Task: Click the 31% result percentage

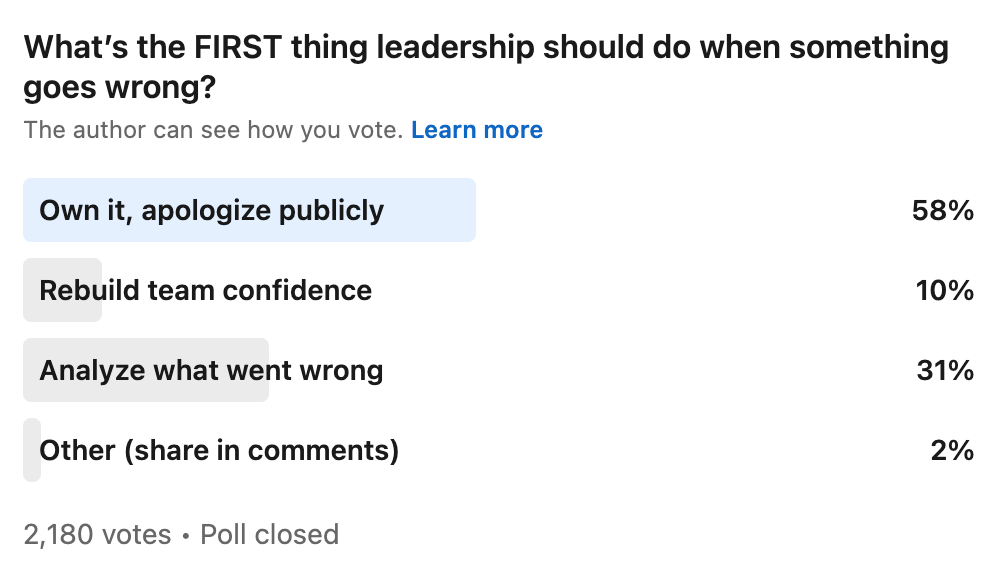Action: pyautogui.click(x=945, y=371)
